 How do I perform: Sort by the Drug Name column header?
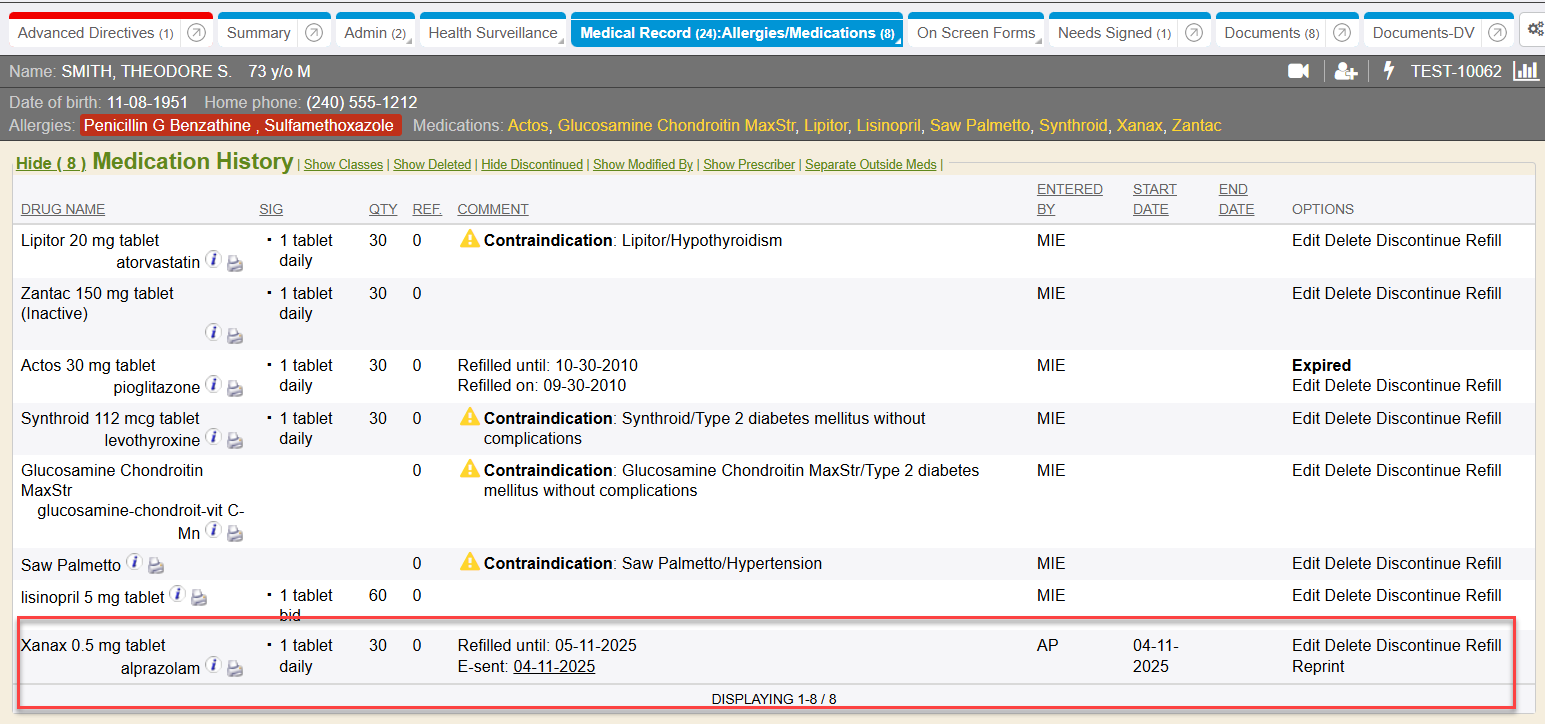pos(63,209)
